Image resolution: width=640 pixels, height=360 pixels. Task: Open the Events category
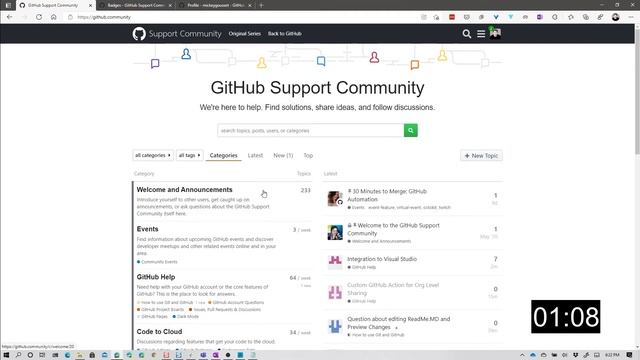tap(147, 229)
